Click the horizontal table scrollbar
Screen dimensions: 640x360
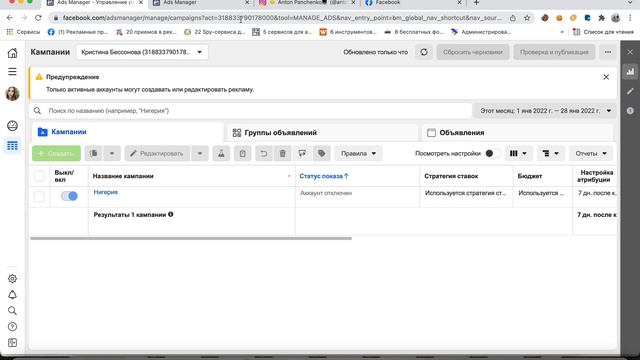coord(191,238)
